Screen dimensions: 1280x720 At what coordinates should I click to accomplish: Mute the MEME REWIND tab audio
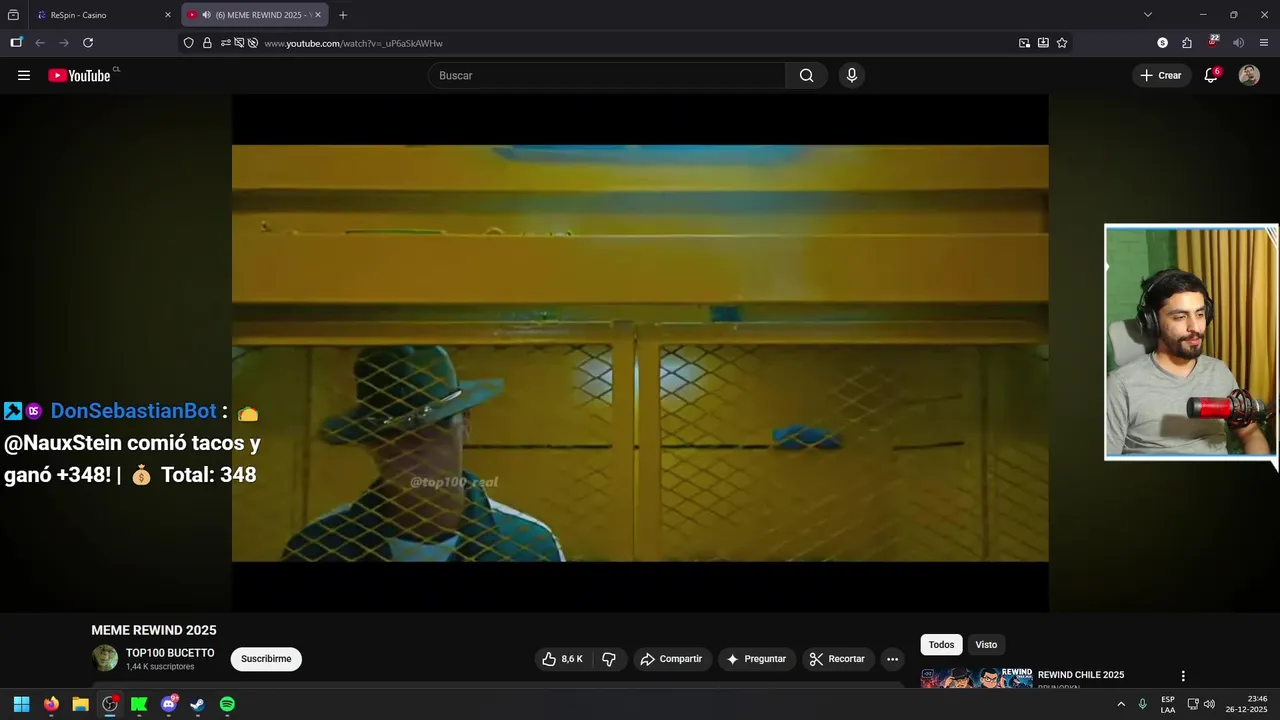[x=206, y=15]
